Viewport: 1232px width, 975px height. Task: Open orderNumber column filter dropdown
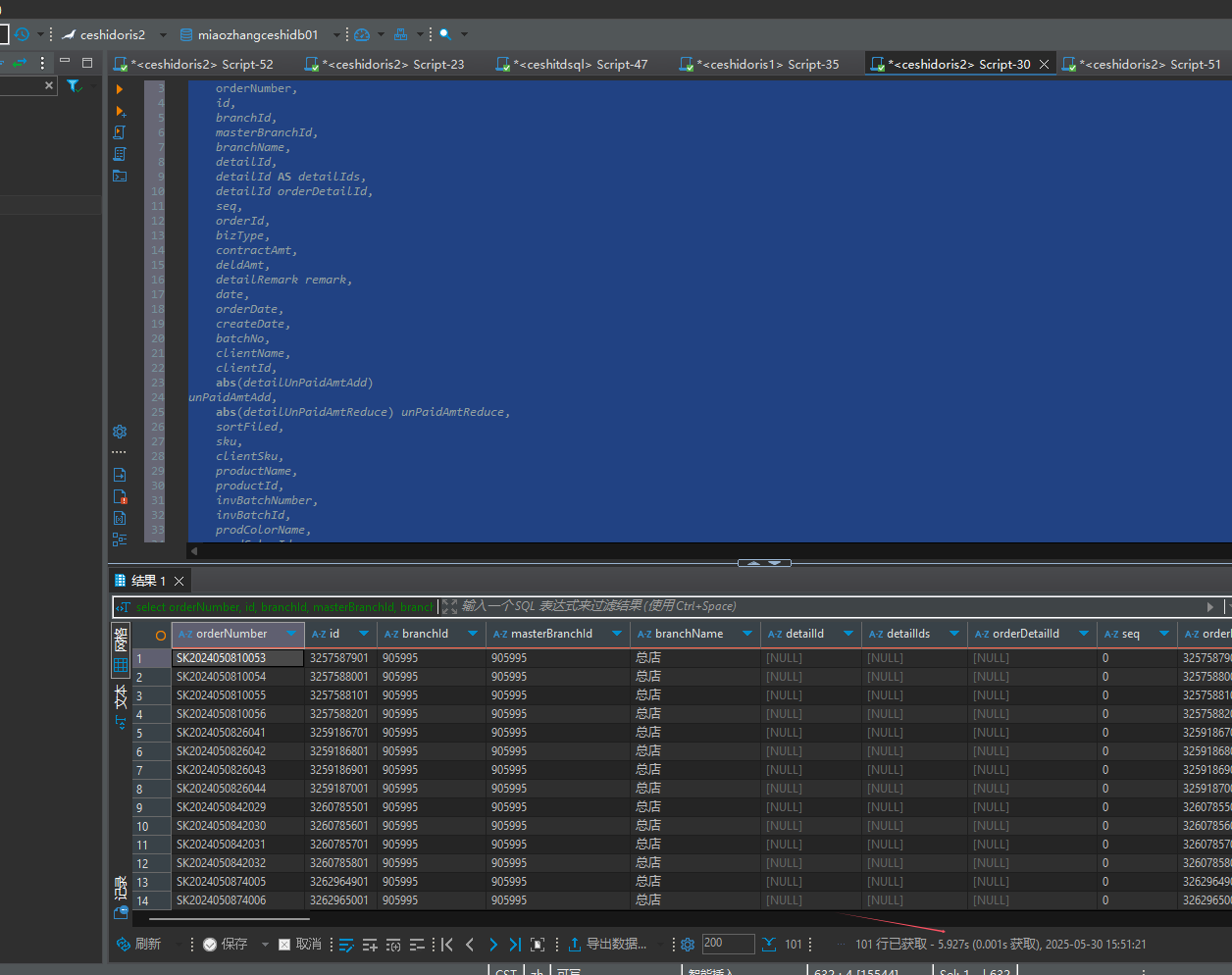291,634
